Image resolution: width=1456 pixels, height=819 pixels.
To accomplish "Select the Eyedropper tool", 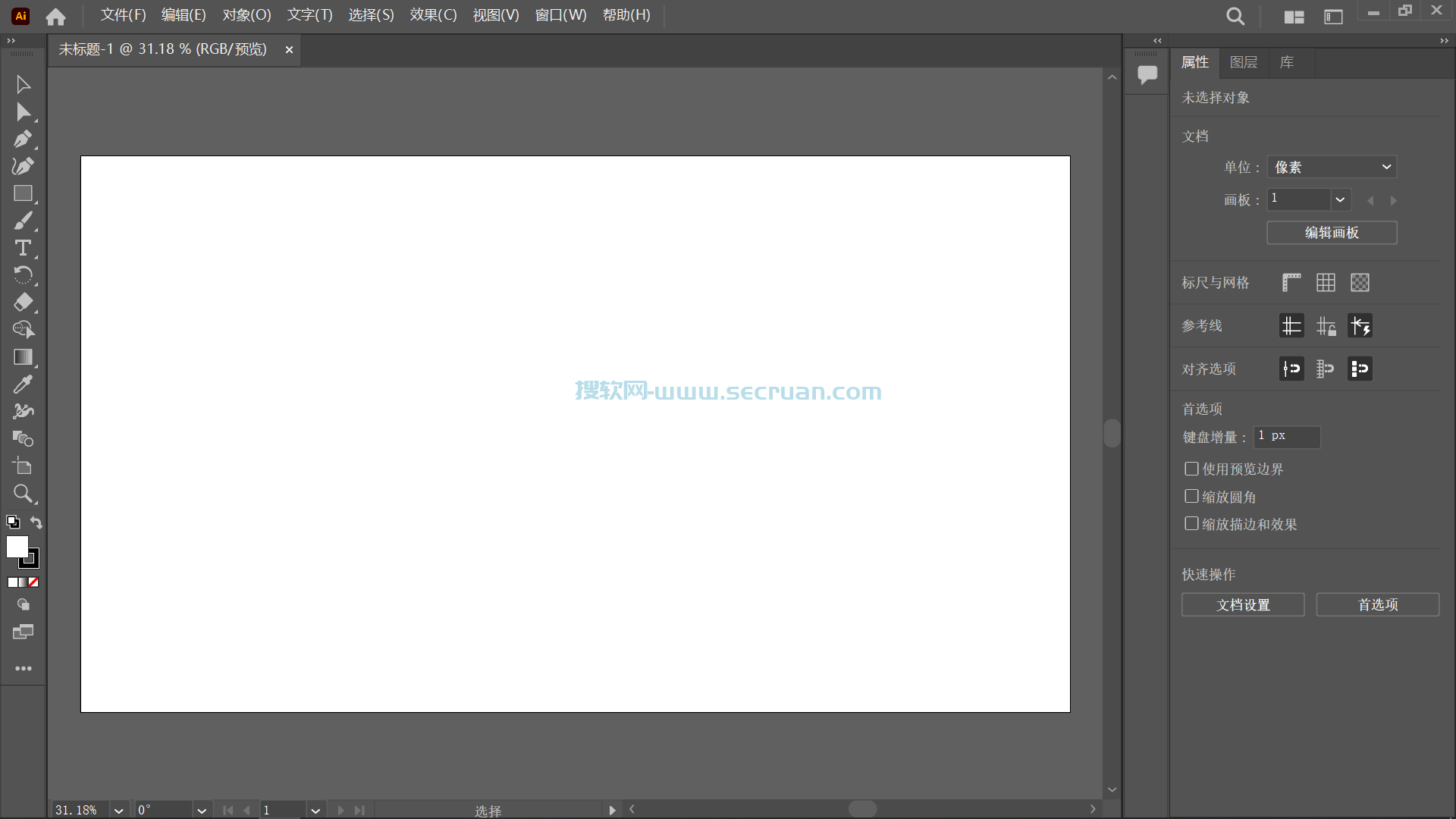I will point(23,384).
